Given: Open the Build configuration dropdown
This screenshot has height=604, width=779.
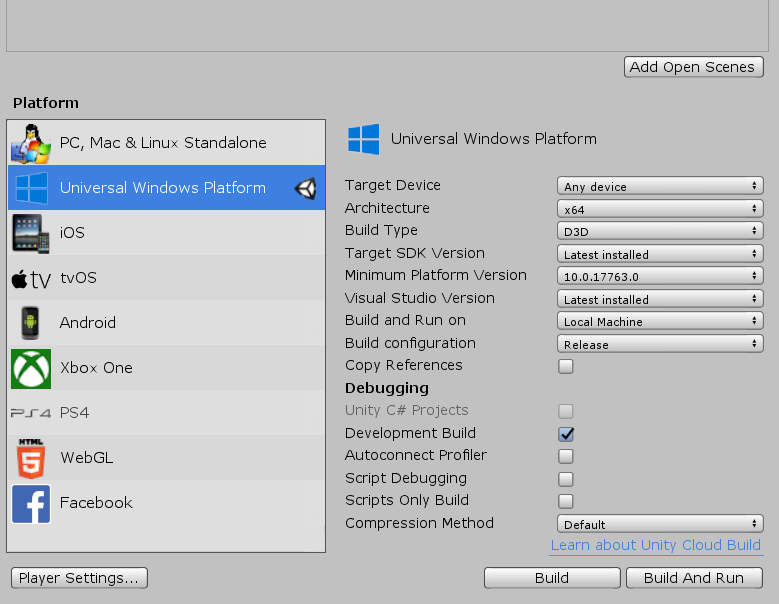Looking at the screenshot, I should (x=660, y=344).
